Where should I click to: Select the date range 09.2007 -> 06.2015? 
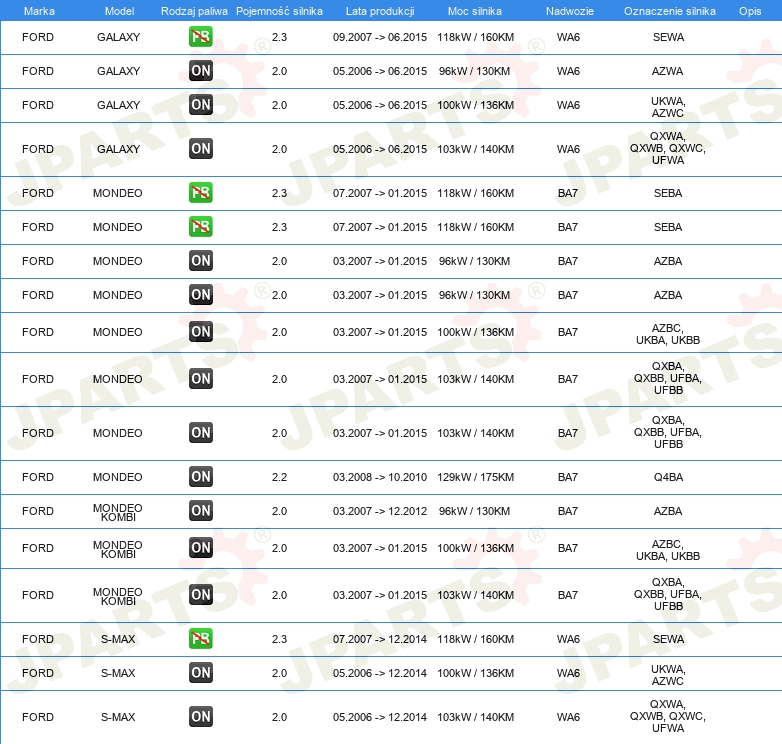pyautogui.click(x=380, y=37)
